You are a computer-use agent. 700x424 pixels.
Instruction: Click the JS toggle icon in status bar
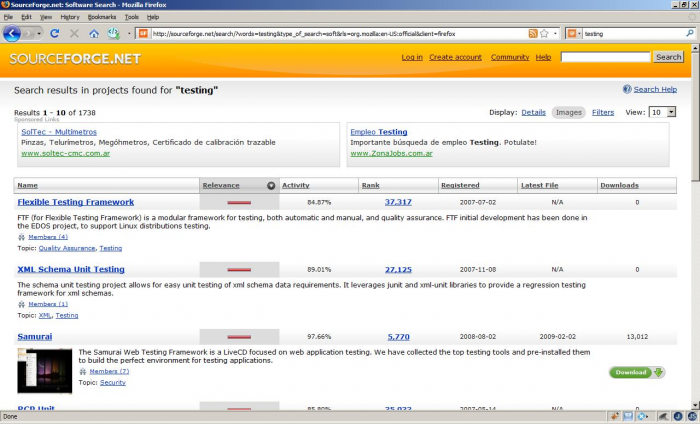(x=692, y=416)
